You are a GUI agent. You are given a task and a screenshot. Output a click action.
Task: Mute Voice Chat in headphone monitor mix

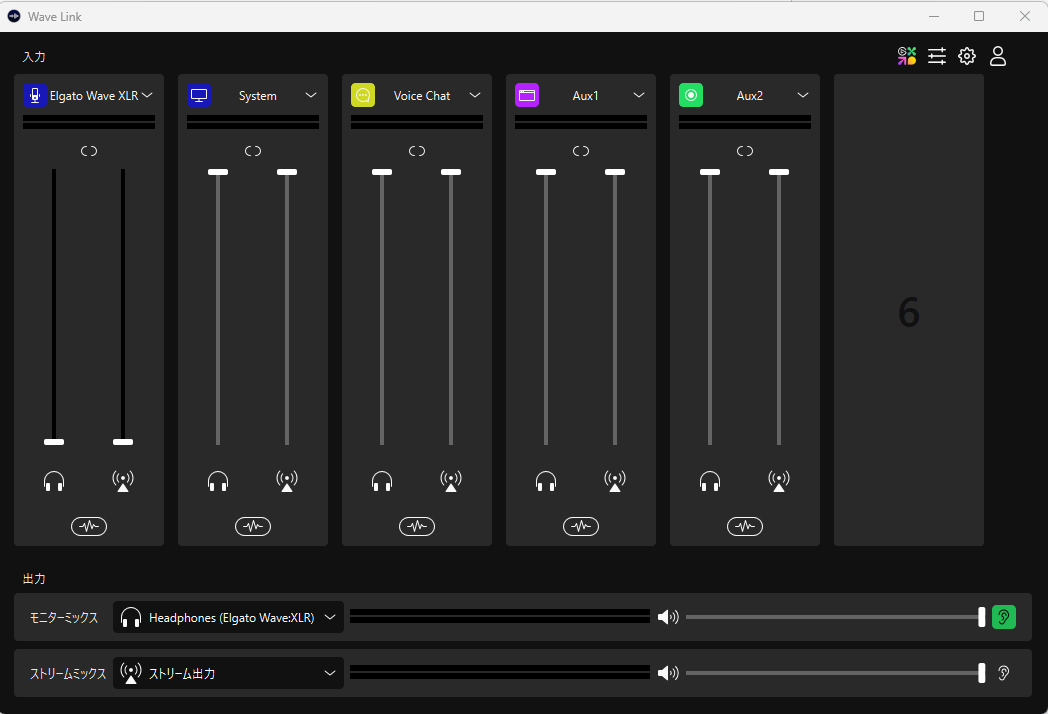click(x=382, y=481)
